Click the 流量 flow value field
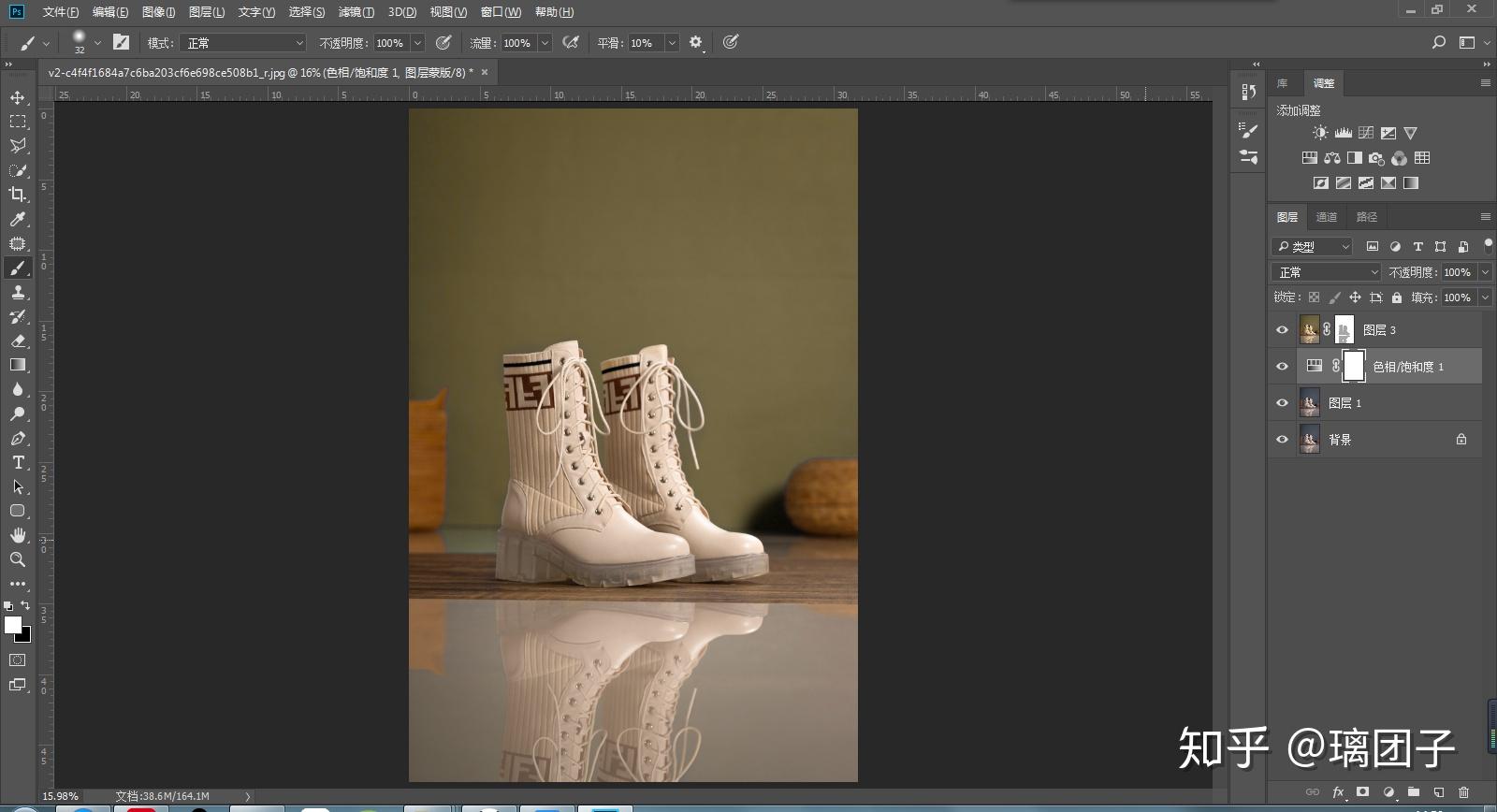Image resolution: width=1497 pixels, height=812 pixels. pyautogui.click(x=517, y=43)
